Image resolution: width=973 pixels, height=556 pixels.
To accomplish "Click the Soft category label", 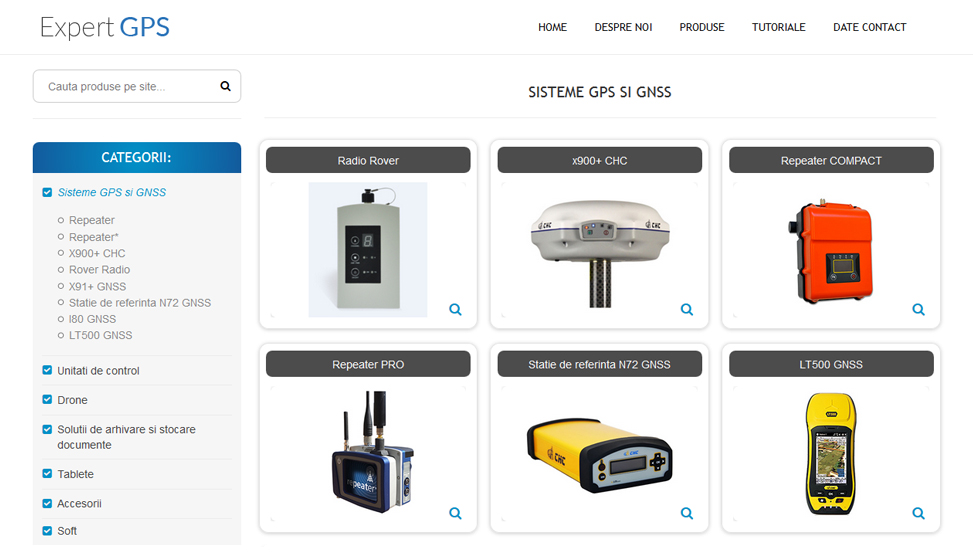I will (67, 531).
